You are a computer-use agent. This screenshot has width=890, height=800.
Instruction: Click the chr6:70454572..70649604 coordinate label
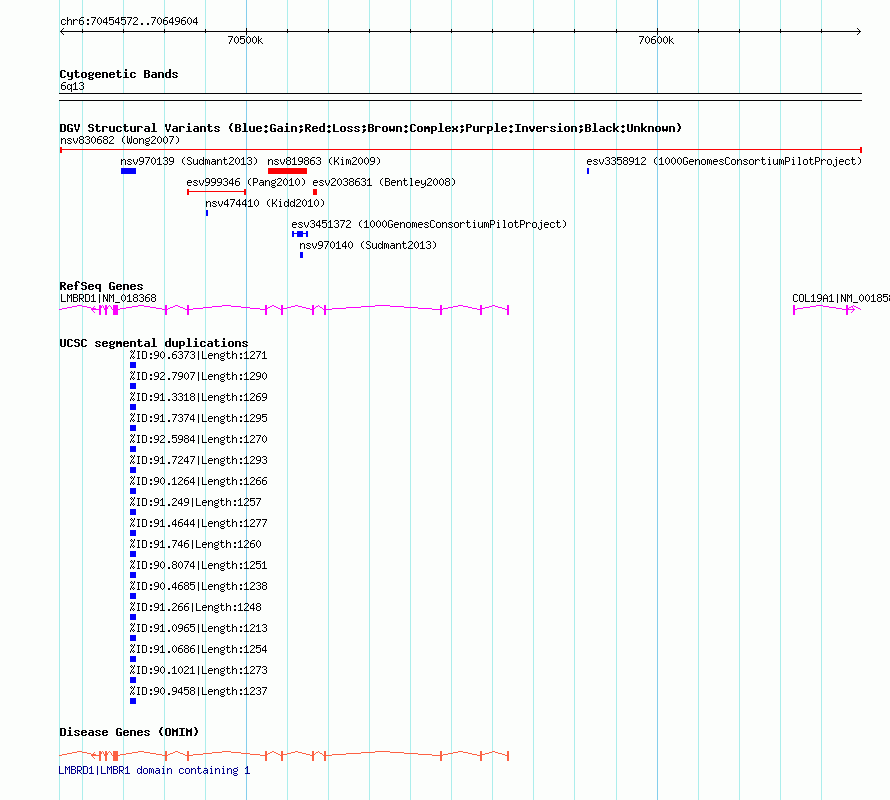click(129, 22)
